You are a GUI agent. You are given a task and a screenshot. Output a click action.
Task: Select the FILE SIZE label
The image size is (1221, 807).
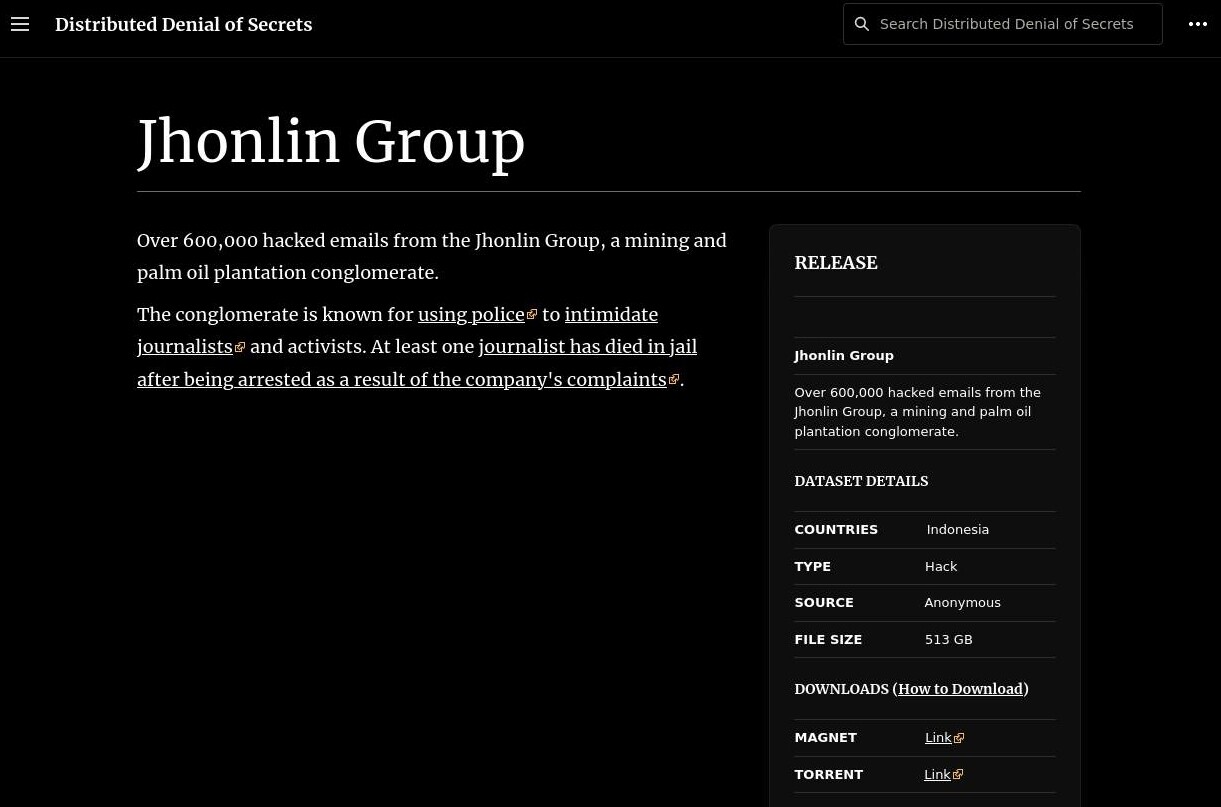point(828,640)
